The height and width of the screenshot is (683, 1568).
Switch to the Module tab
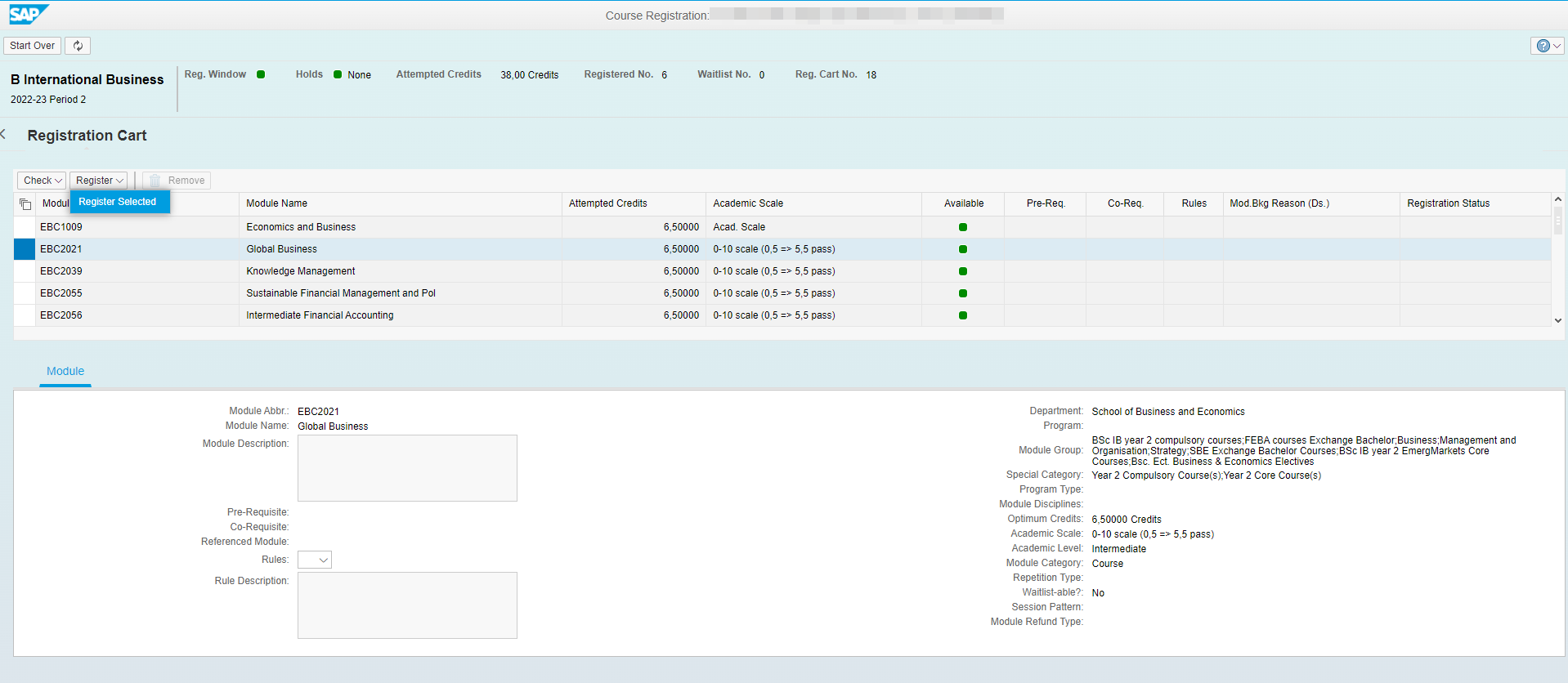[65, 371]
